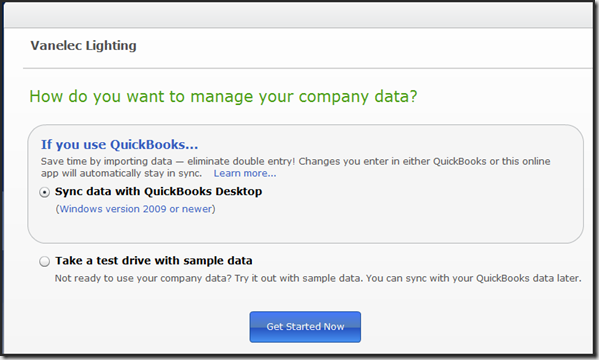The height and width of the screenshot is (360, 599).
Task: Click the Get Started Now button
Action: tap(305, 327)
